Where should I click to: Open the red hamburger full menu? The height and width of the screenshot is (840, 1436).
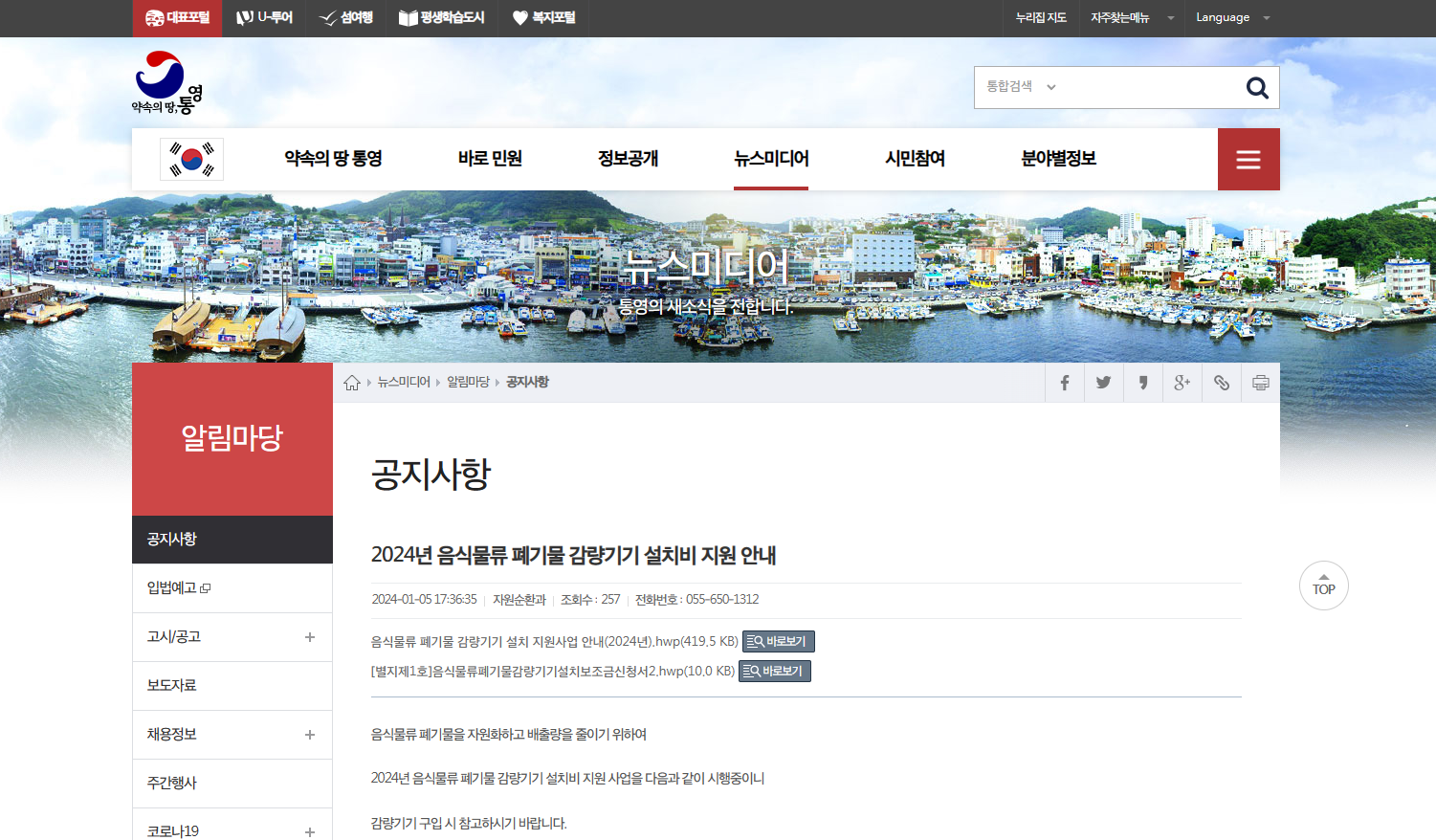coord(1248,160)
